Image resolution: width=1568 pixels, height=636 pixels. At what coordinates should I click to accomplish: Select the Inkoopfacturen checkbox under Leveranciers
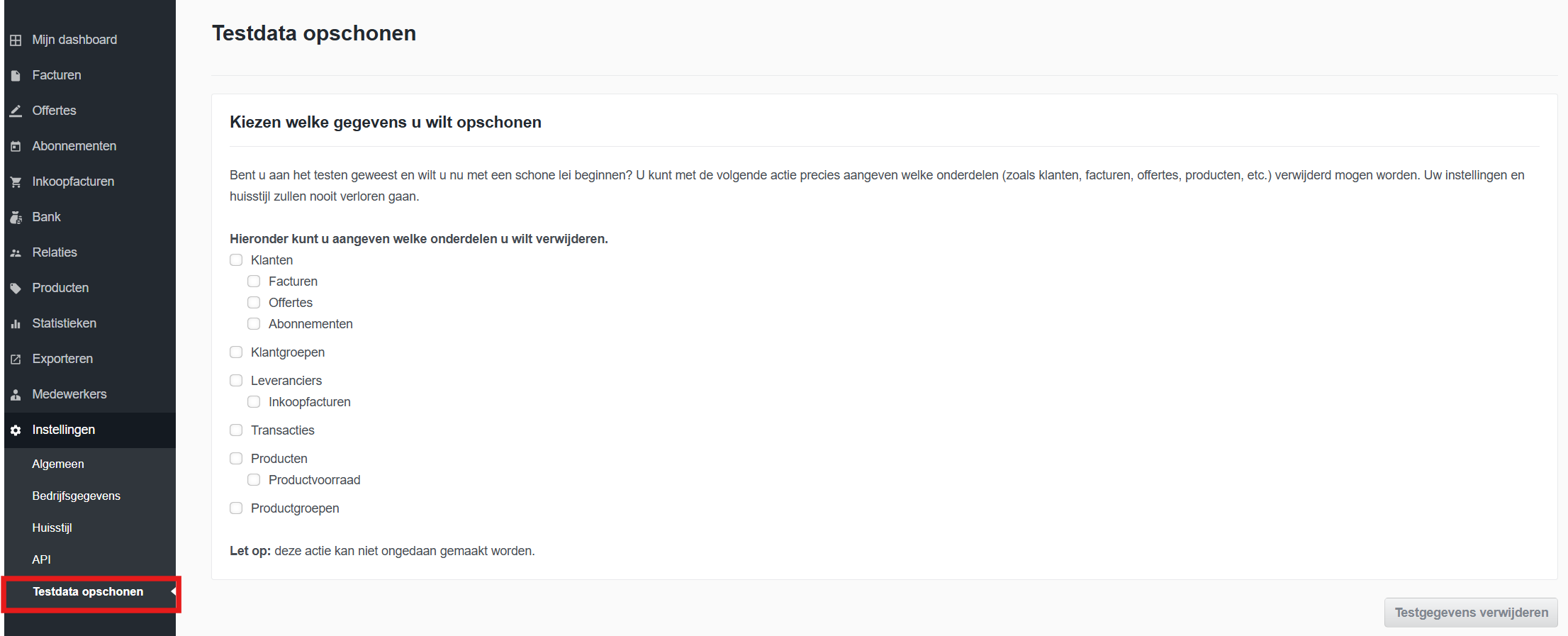(254, 402)
